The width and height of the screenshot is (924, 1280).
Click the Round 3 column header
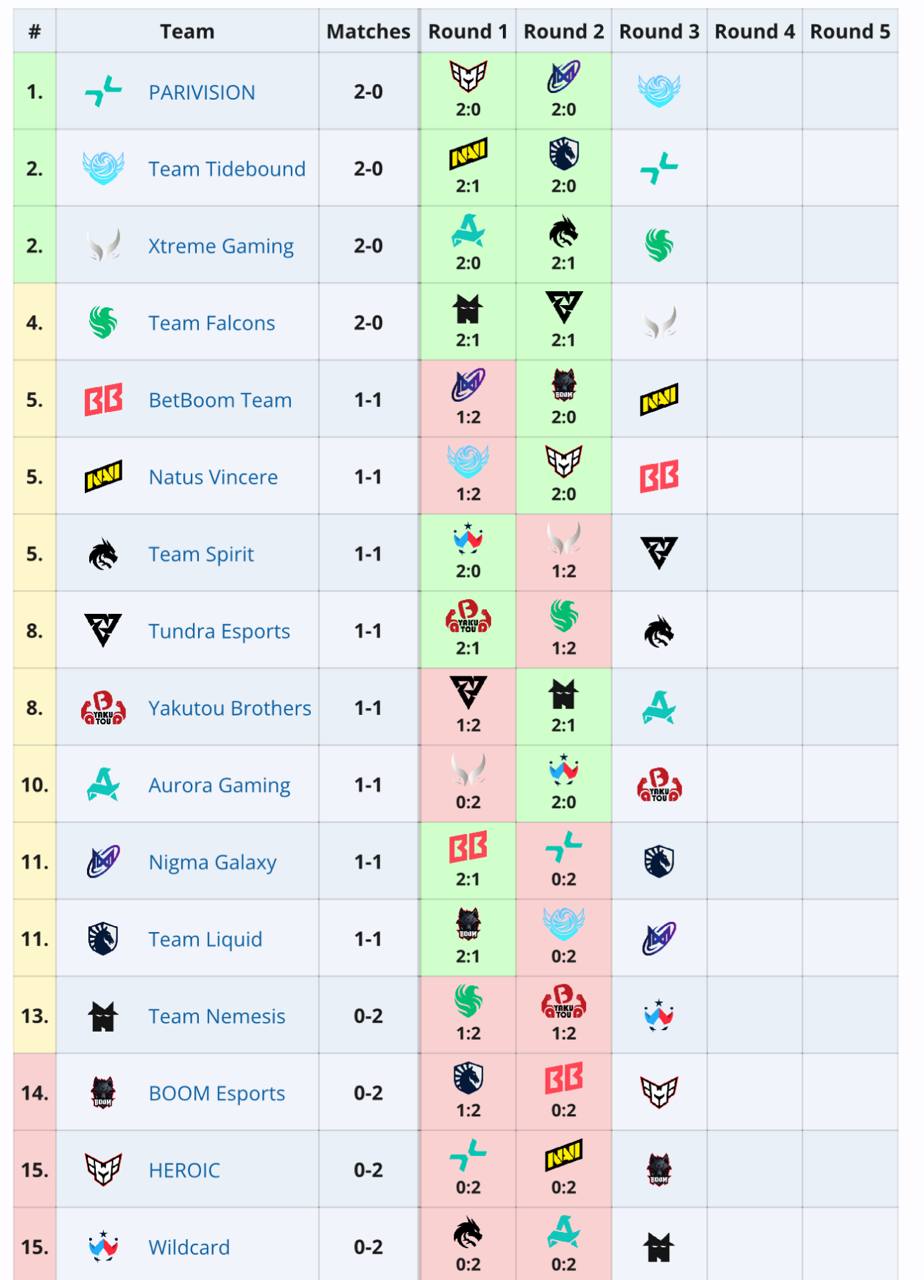pos(659,31)
